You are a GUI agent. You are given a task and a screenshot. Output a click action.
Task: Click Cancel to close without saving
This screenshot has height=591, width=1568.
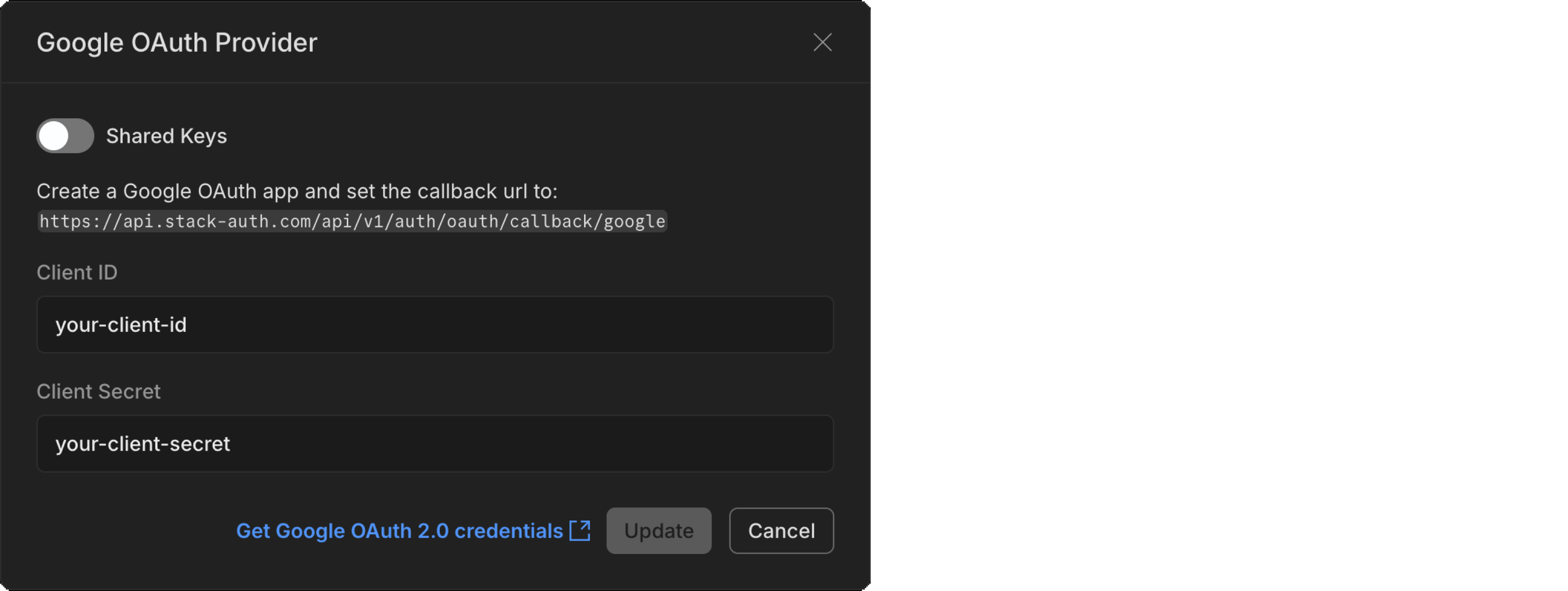[x=781, y=530]
